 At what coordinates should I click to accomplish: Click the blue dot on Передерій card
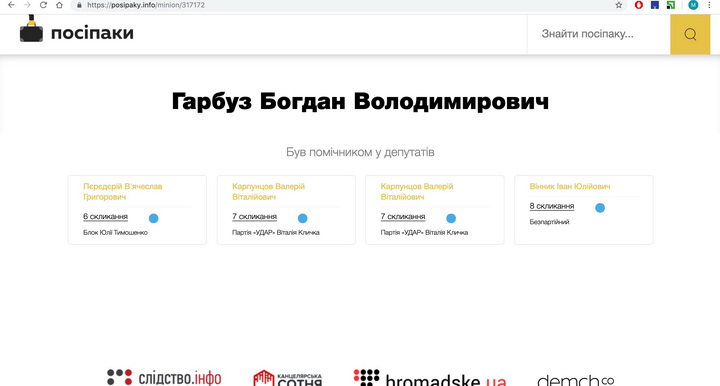(x=153, y=218)
